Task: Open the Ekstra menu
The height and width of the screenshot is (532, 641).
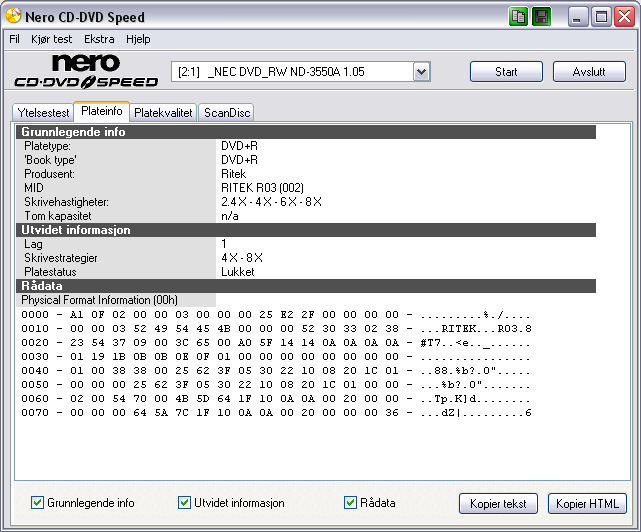Action: click(99, 39)
